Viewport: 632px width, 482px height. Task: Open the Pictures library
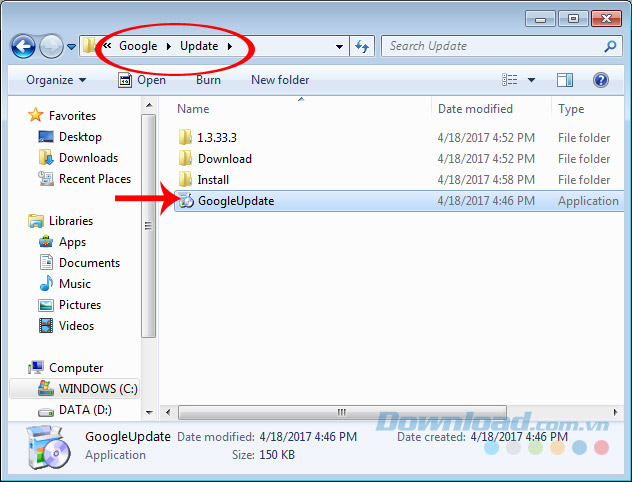69,305
